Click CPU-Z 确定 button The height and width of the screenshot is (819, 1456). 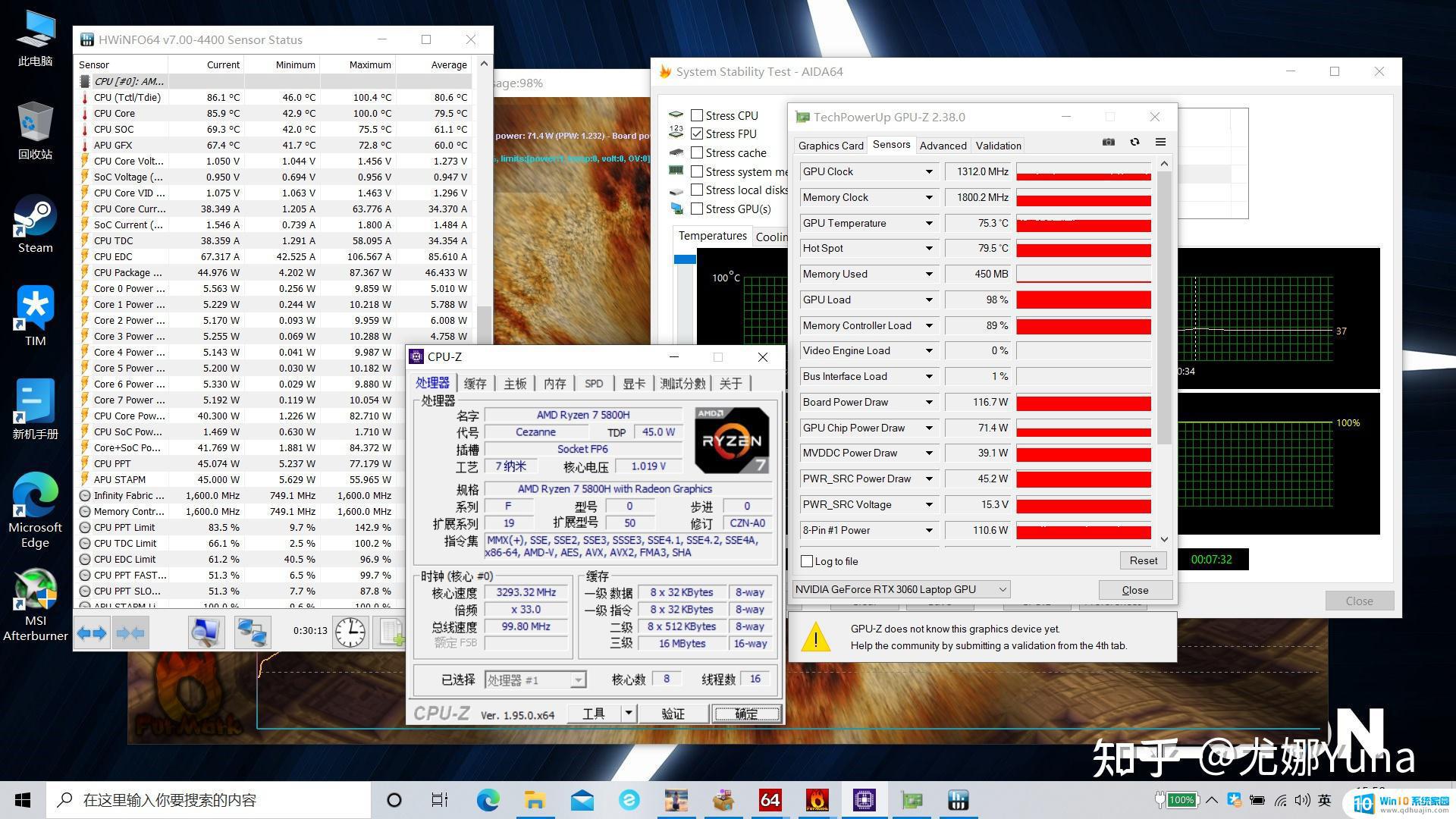point(746,714)
